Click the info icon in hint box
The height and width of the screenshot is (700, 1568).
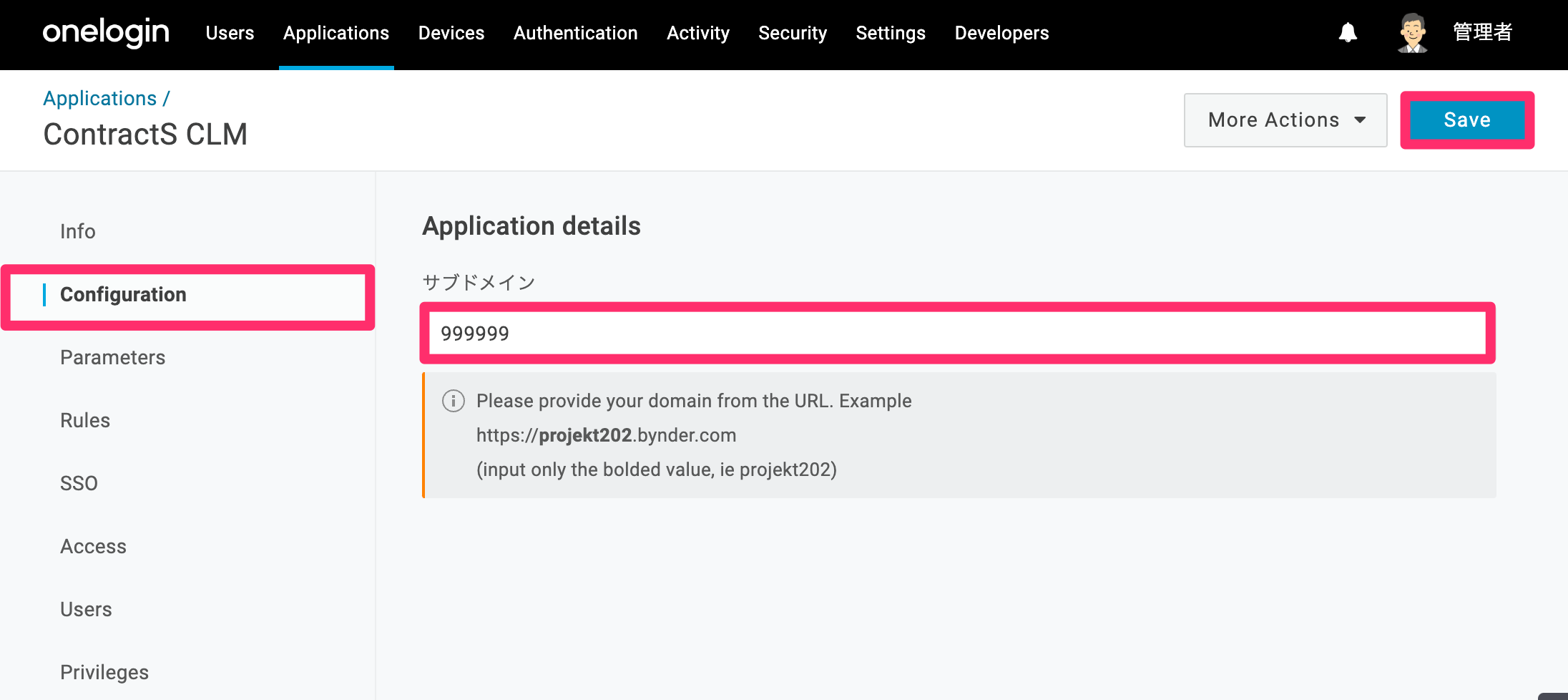tap(454, 401)
